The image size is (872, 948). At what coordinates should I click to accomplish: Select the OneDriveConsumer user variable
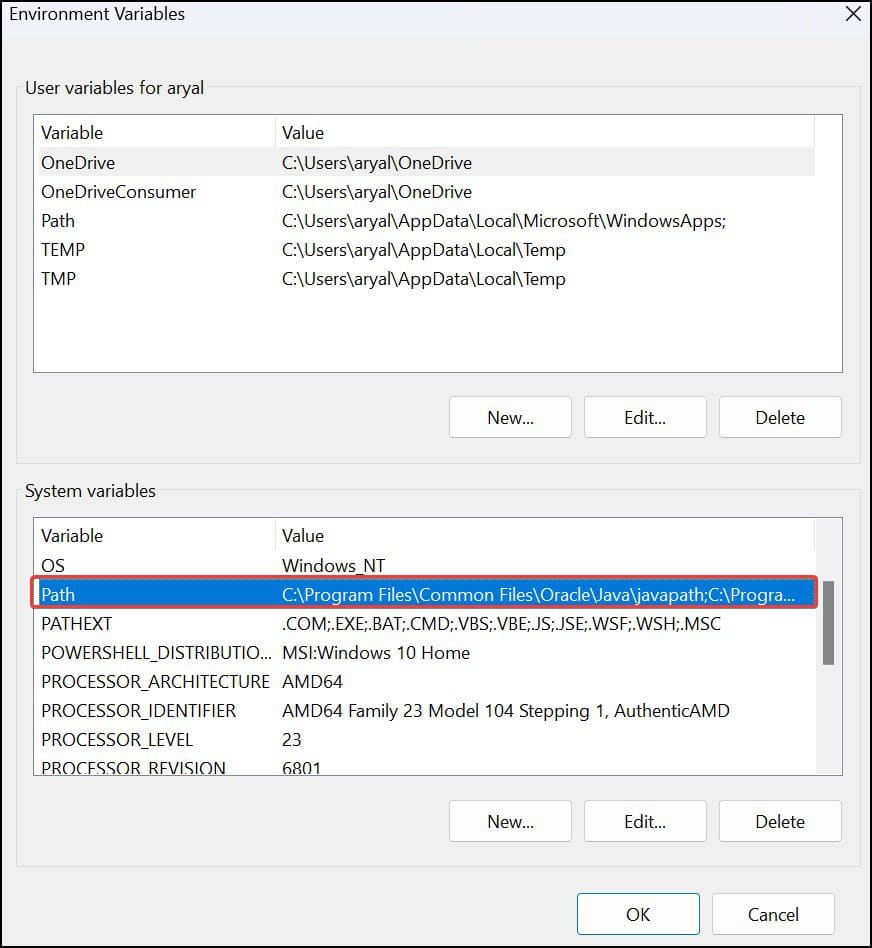[x=150, y=191]
